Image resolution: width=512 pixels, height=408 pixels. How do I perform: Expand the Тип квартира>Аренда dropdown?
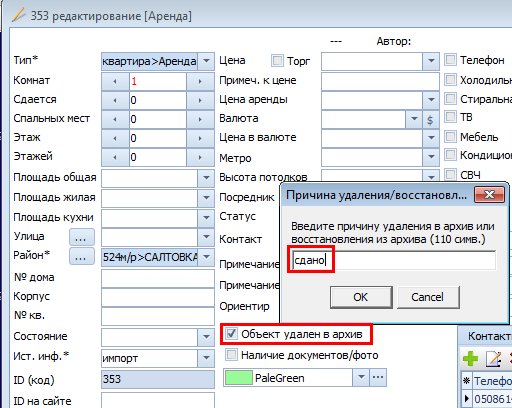click(206, 61)
